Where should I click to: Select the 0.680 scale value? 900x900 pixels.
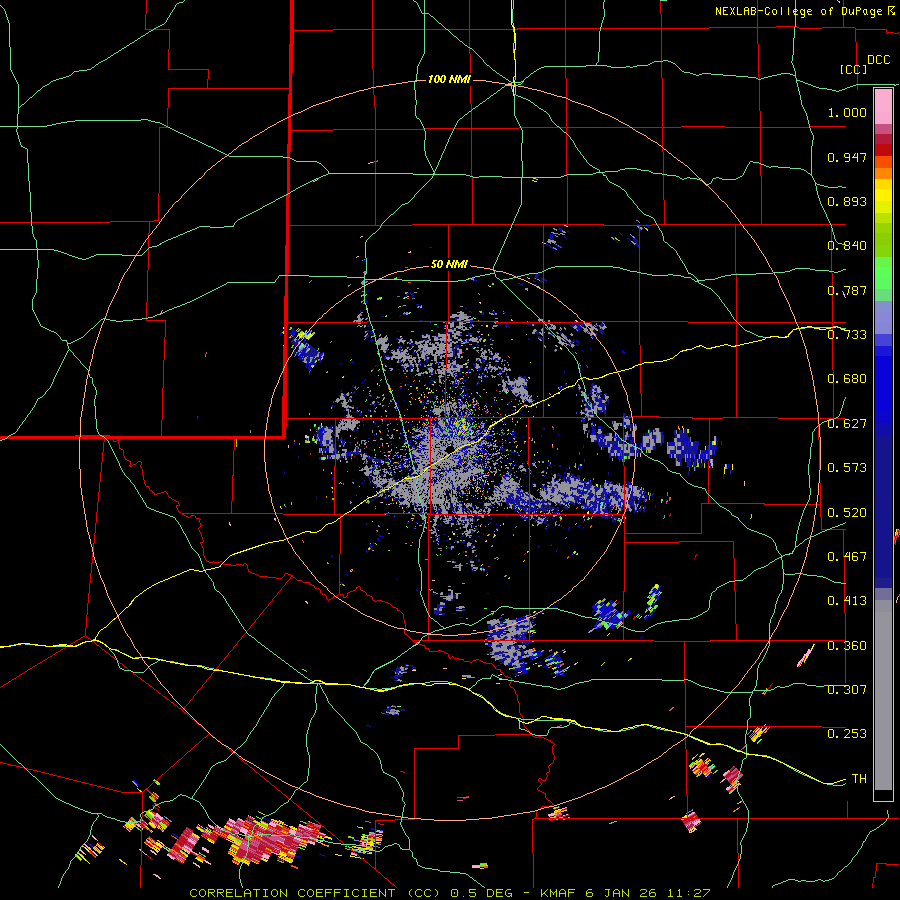pos(847,379)
